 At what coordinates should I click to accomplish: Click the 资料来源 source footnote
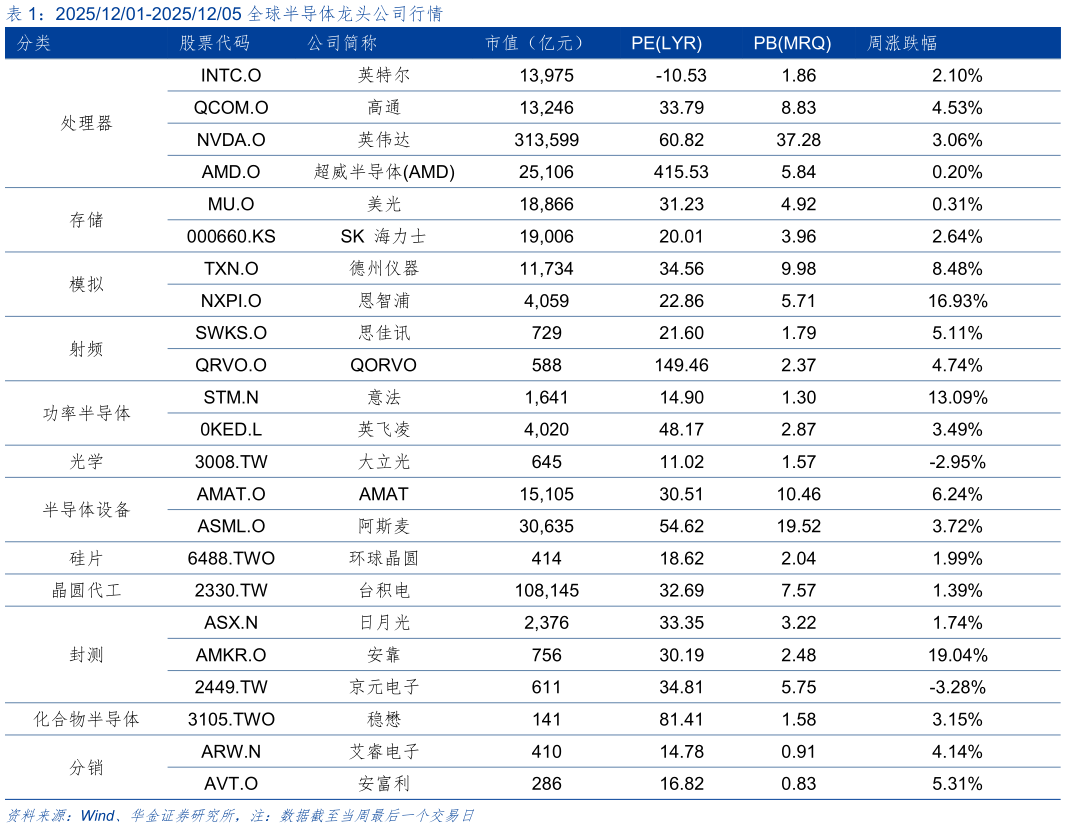coord(240,815)
